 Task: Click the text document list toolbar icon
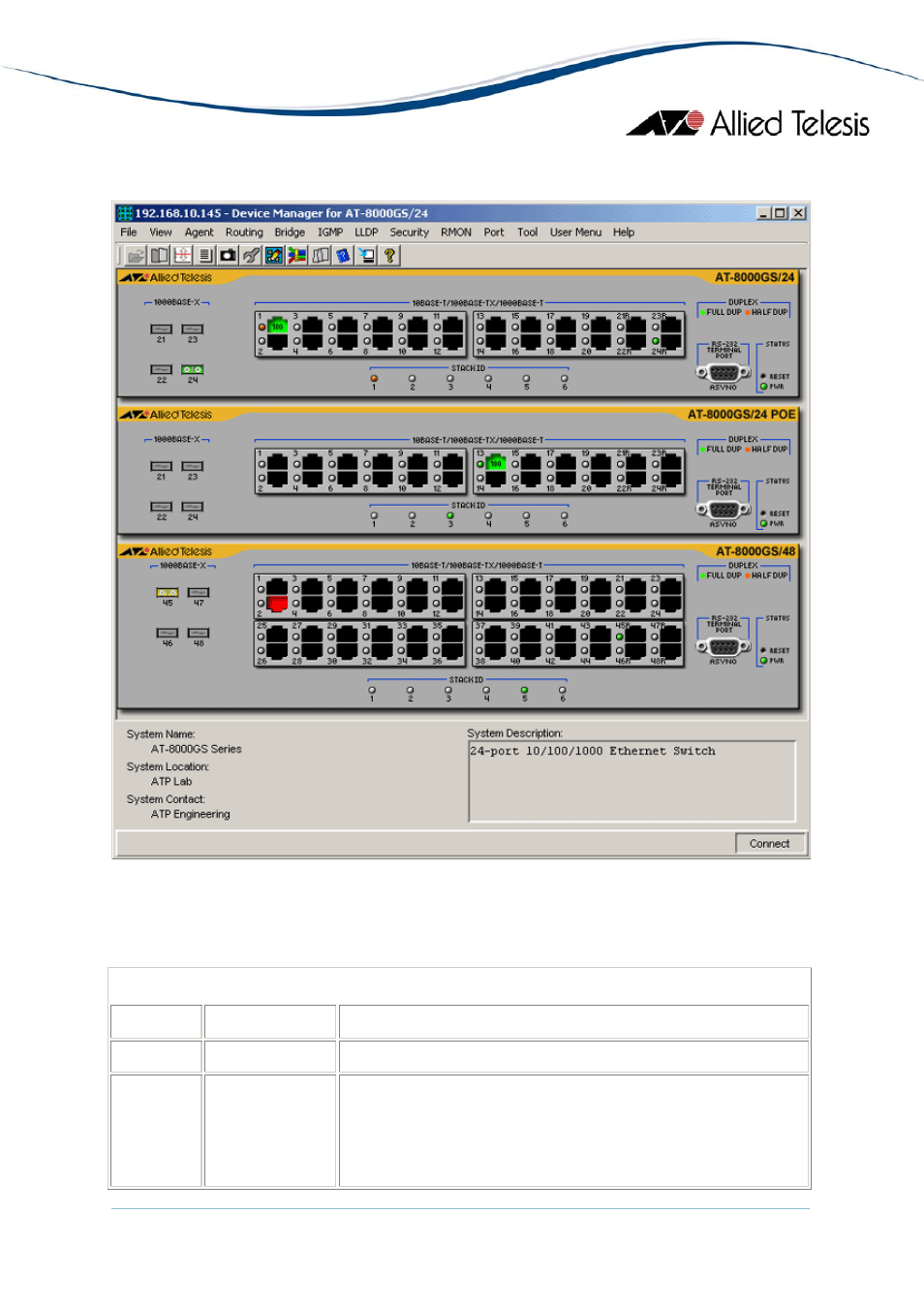click(205, 256)
